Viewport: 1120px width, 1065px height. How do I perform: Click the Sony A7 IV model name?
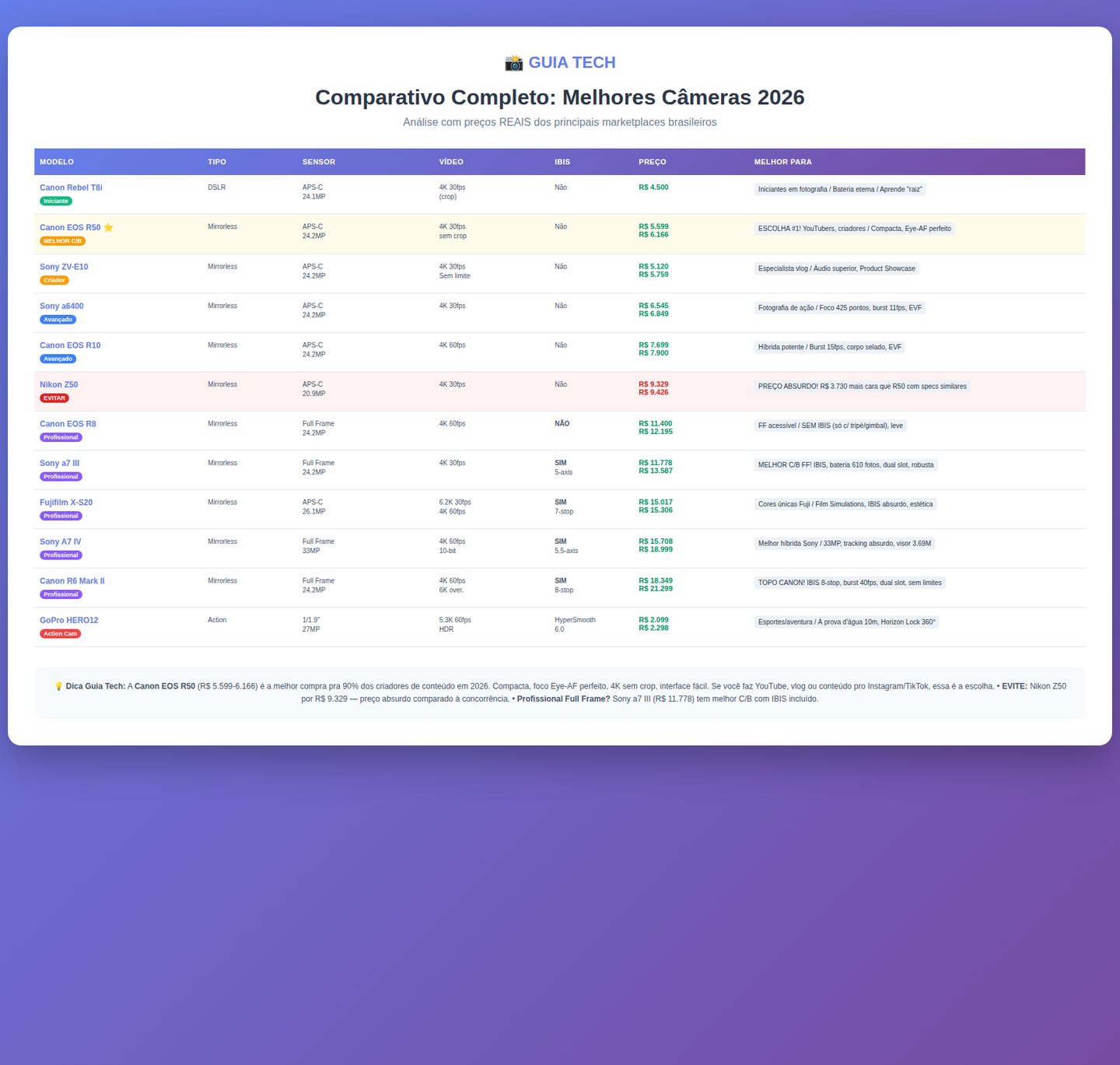pyautogui.click(x=61, y=541)
